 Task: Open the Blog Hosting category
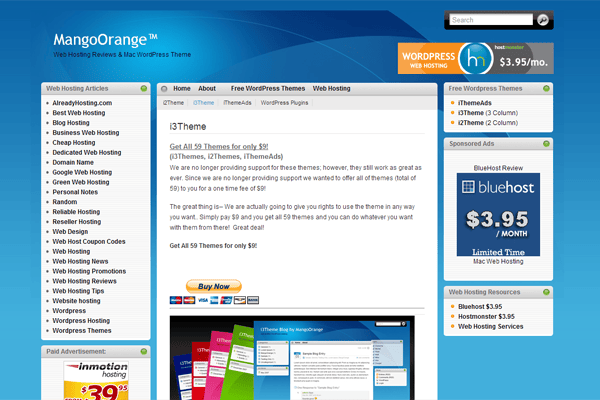(71, 123)
